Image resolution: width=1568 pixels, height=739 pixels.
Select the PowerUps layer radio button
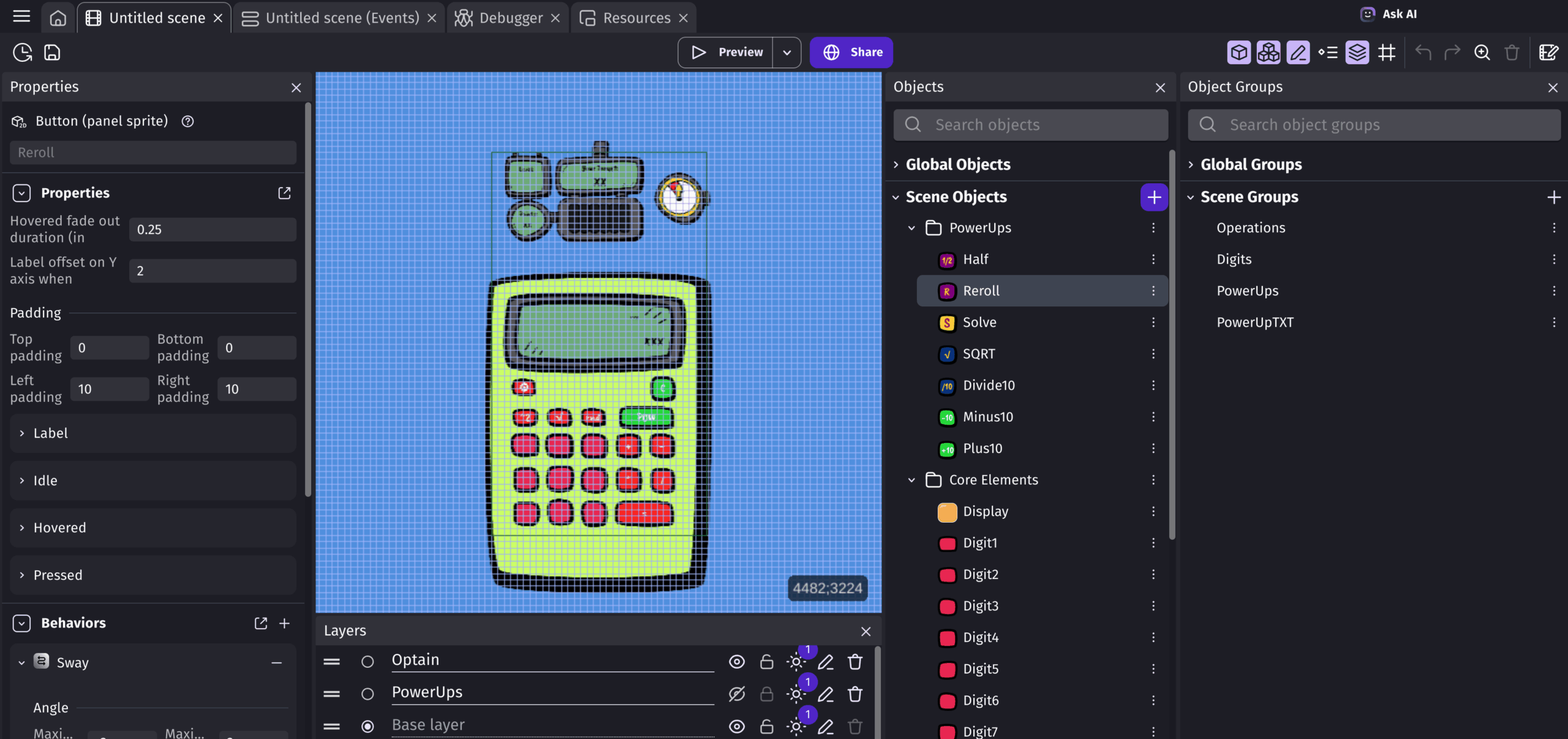click(x=367, y=694)
